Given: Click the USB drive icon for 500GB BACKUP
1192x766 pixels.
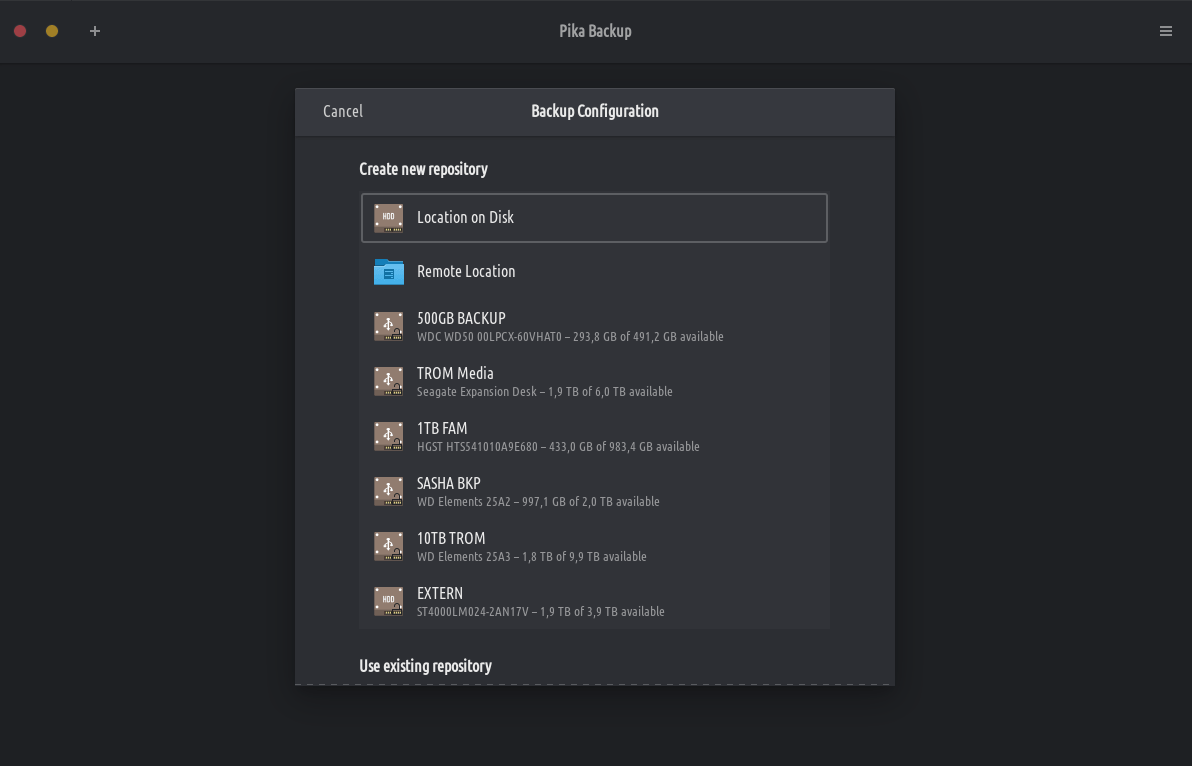Looking at the screenshot, I should (x=389, y=327).
